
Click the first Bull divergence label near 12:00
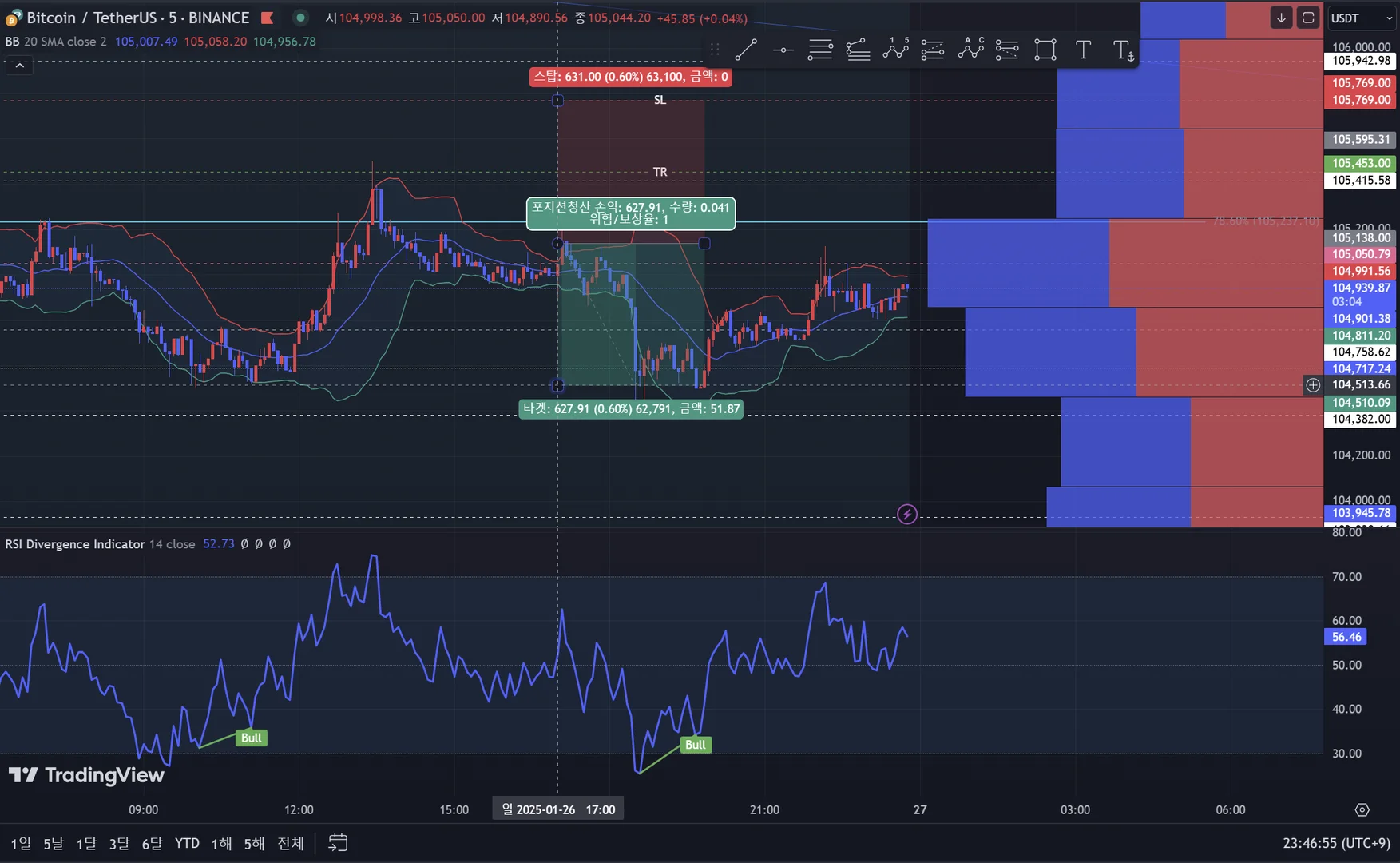coord(252,738)
